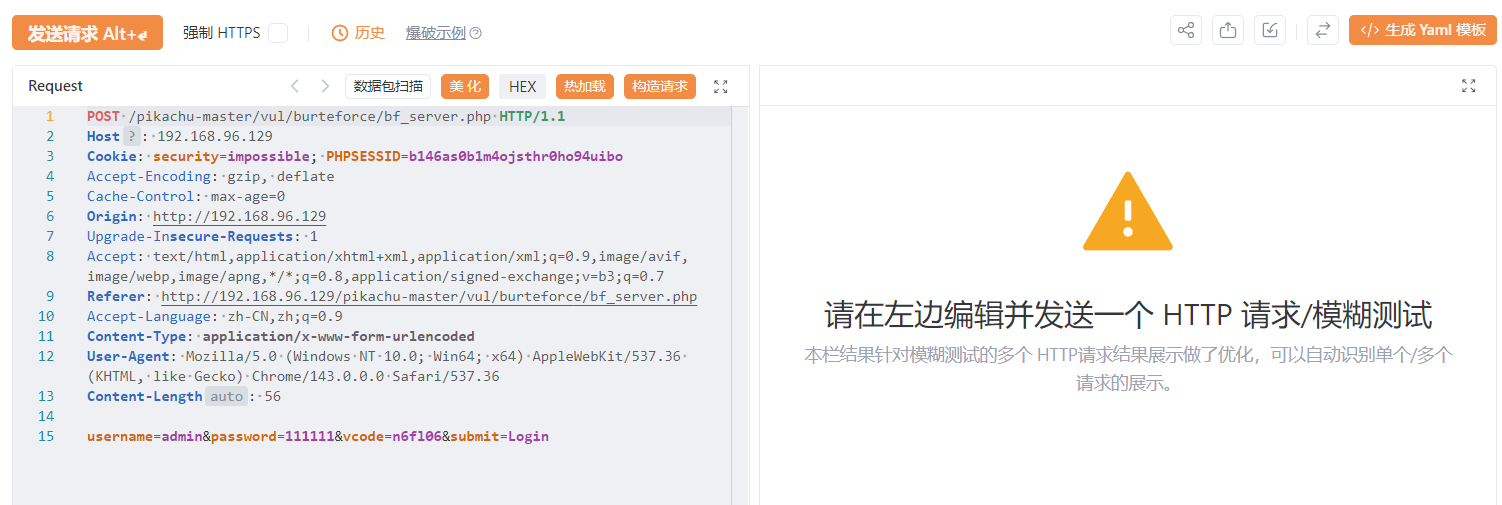Go to next request with right chevron

pyautogui.click(x=325, y=86)
